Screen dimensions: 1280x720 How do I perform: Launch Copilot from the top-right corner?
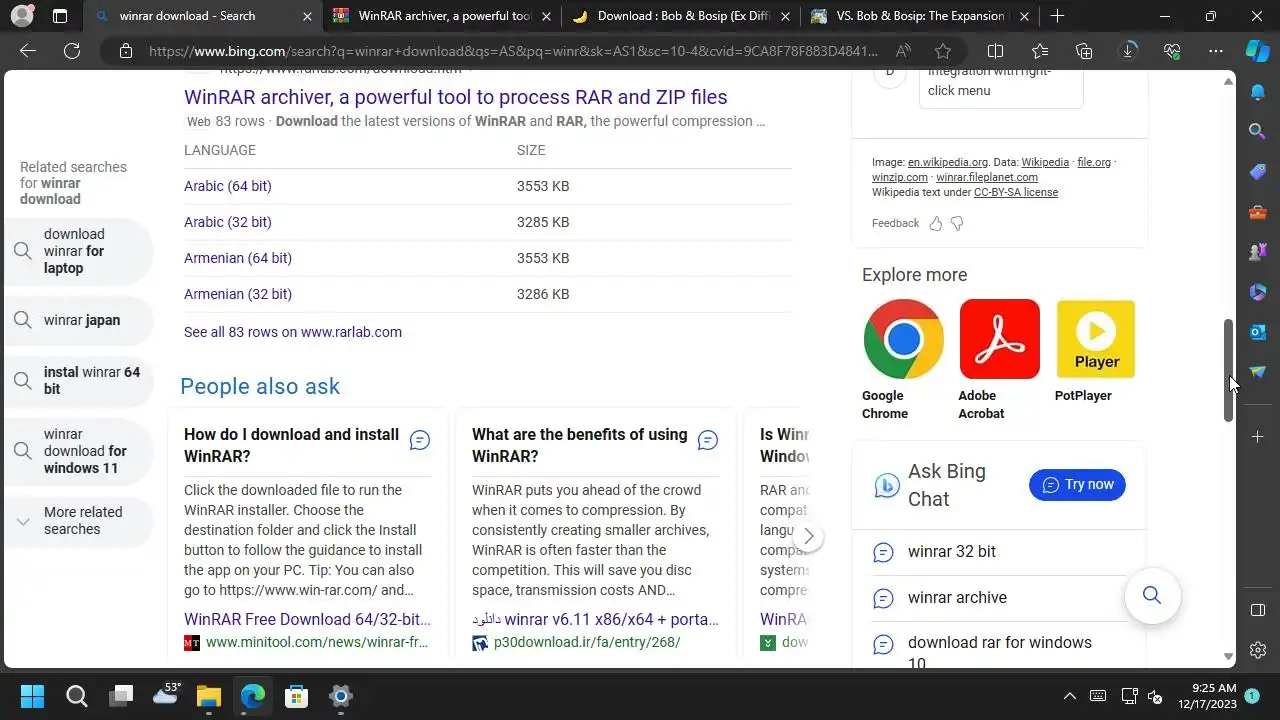1258,51
